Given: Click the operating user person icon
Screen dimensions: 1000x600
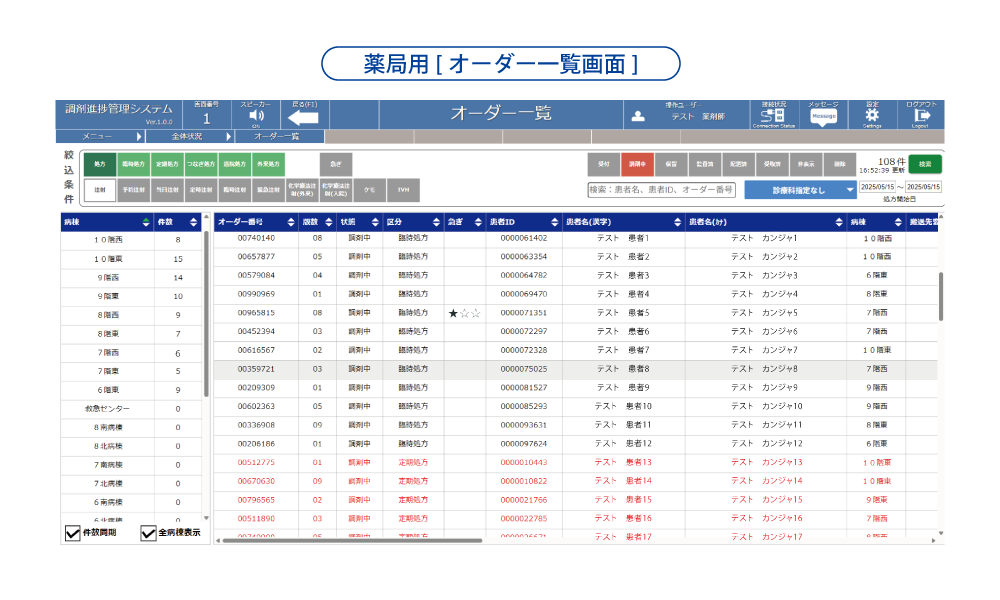Looking at the screenshot, I should 638,116.
